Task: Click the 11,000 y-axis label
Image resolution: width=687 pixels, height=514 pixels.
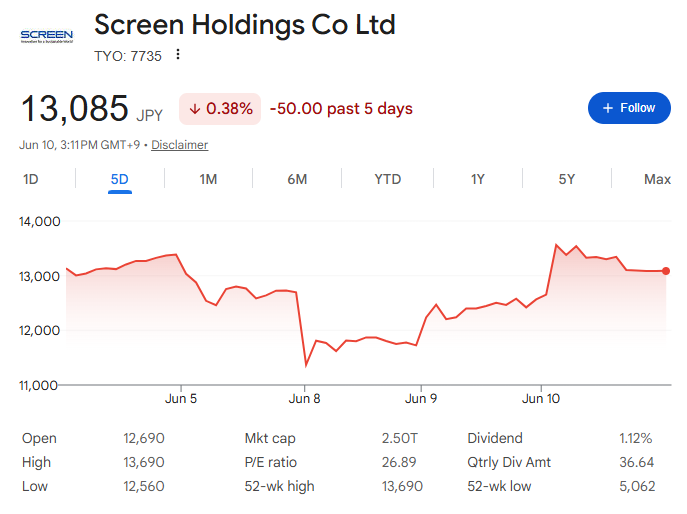Action: [x=38, y=386]
